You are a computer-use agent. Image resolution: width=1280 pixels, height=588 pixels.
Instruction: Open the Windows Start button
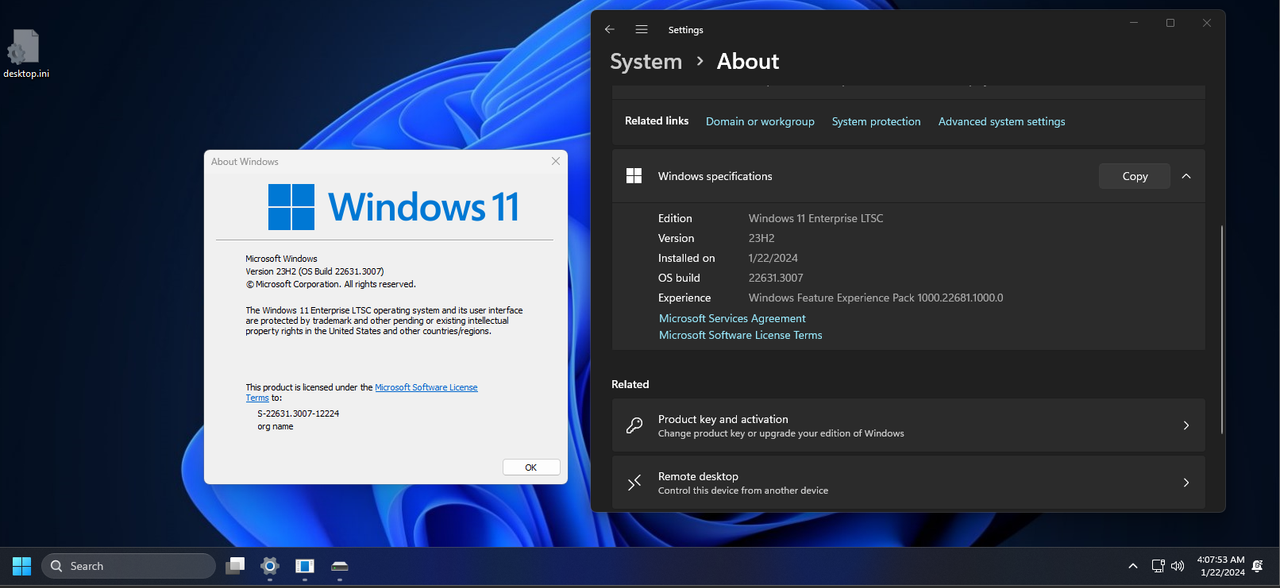tap(21, 566)
